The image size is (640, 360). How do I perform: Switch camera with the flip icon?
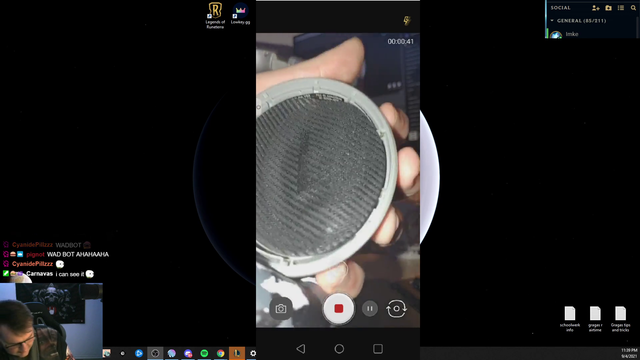tap(396, 309)
